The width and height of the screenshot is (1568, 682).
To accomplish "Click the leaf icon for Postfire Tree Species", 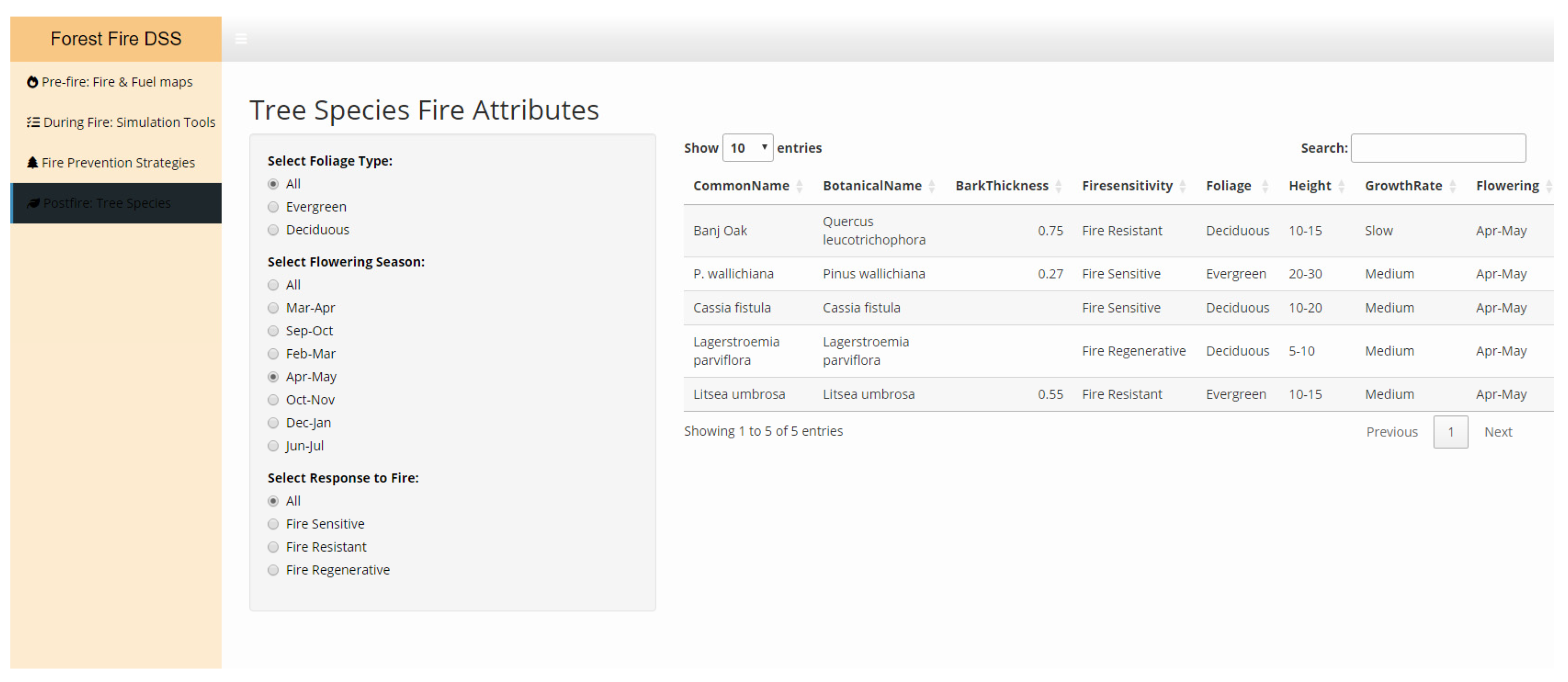I will [x=34, y=203].
